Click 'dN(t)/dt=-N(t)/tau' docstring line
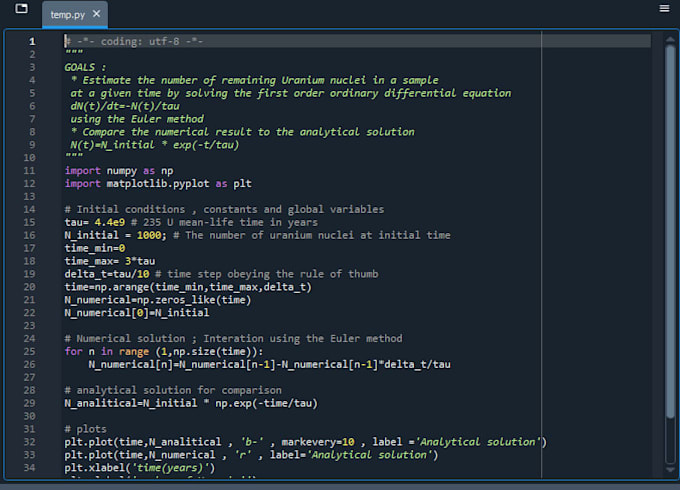680x490 pixels. point(125,106)
